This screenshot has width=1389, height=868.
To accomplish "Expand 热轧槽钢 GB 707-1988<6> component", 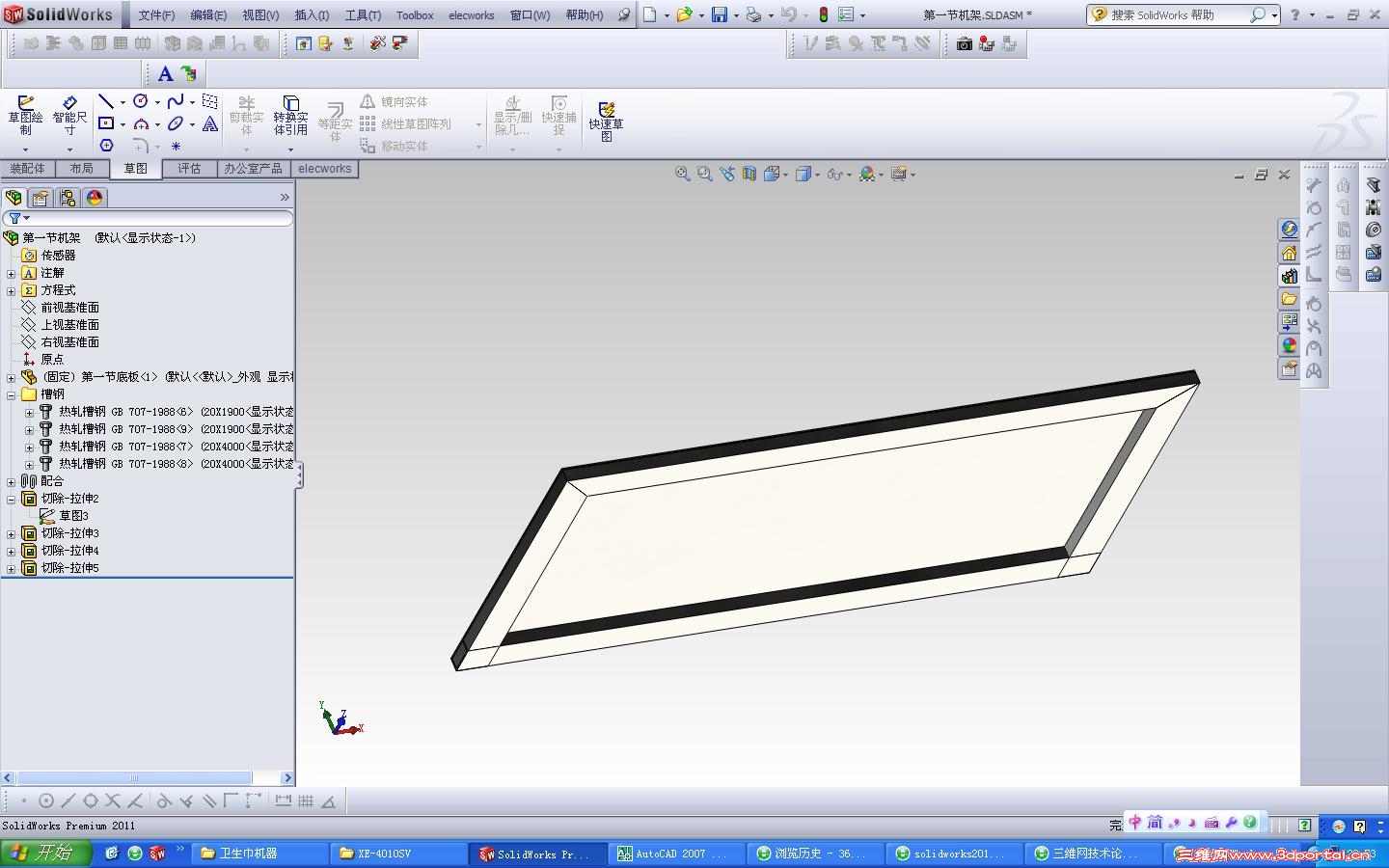I will [29, 412].
